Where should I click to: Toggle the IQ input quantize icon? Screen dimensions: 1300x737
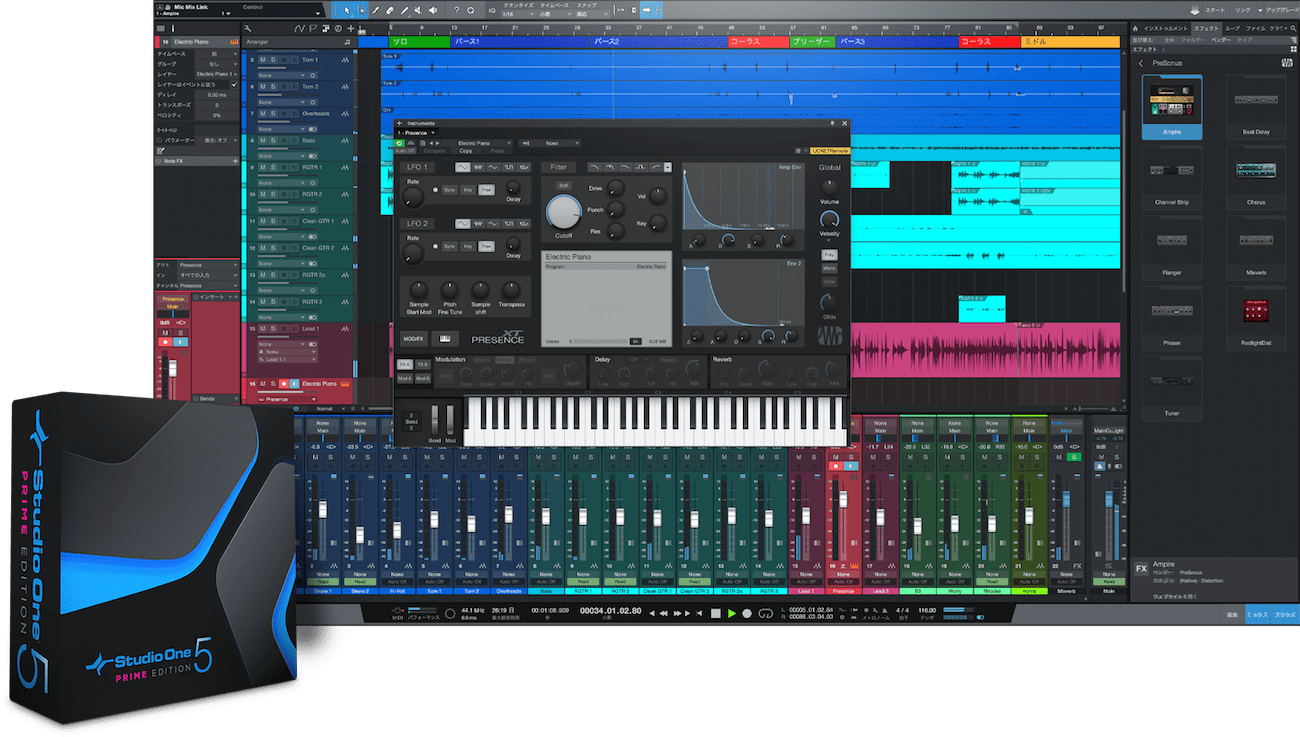[492, 10]
